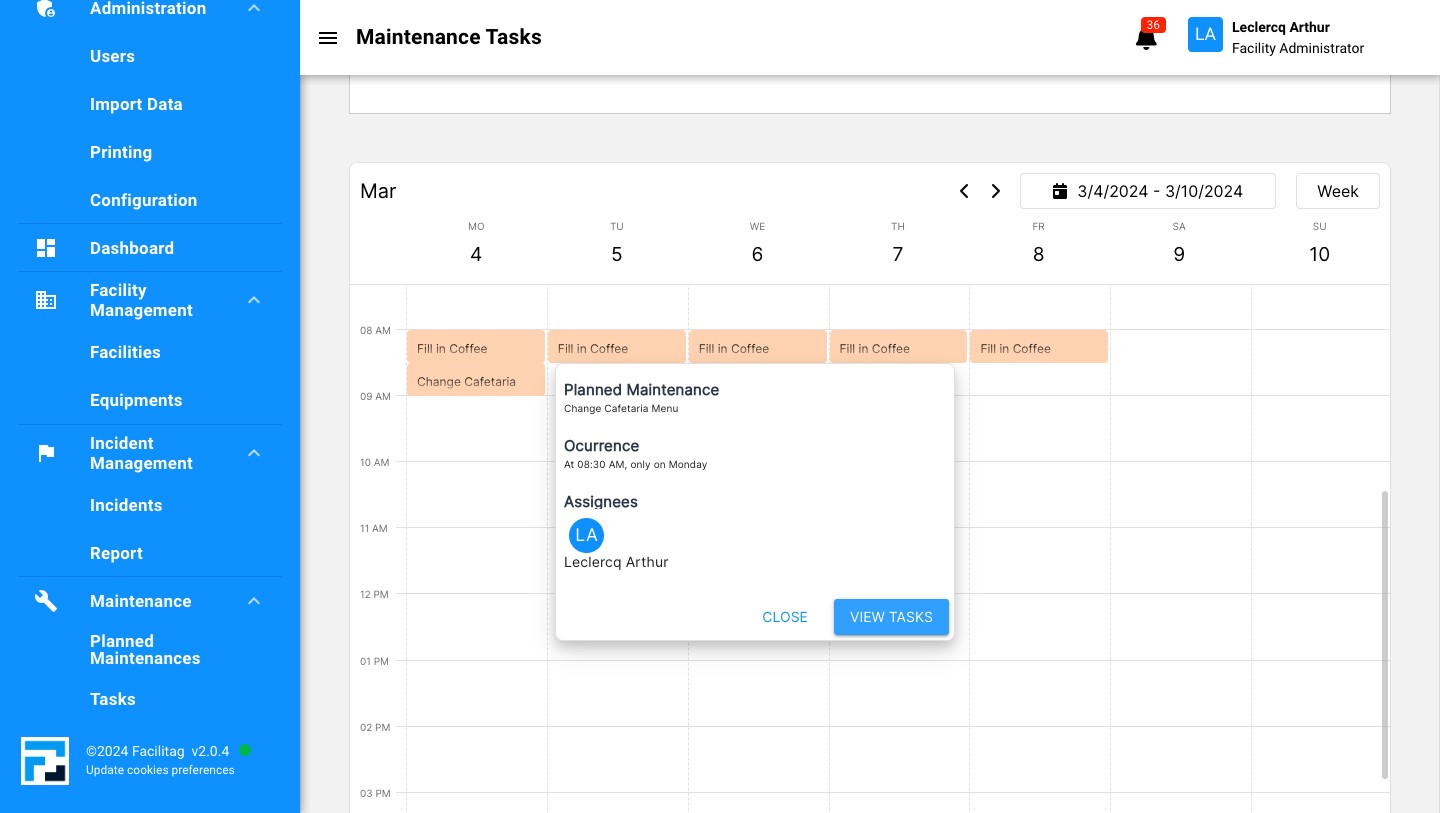The image size is (1440, 813).
Task: Open the date range picker field
Action: [1147, 191]
